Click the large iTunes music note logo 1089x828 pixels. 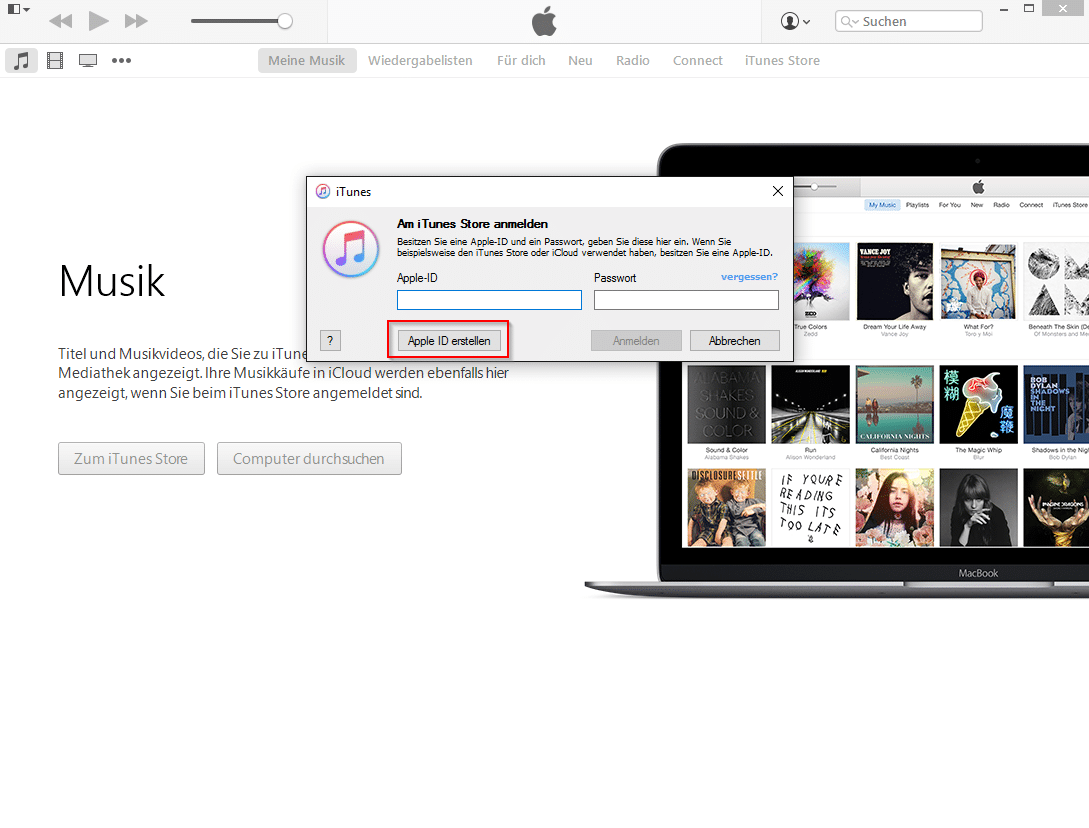(351, 249)
